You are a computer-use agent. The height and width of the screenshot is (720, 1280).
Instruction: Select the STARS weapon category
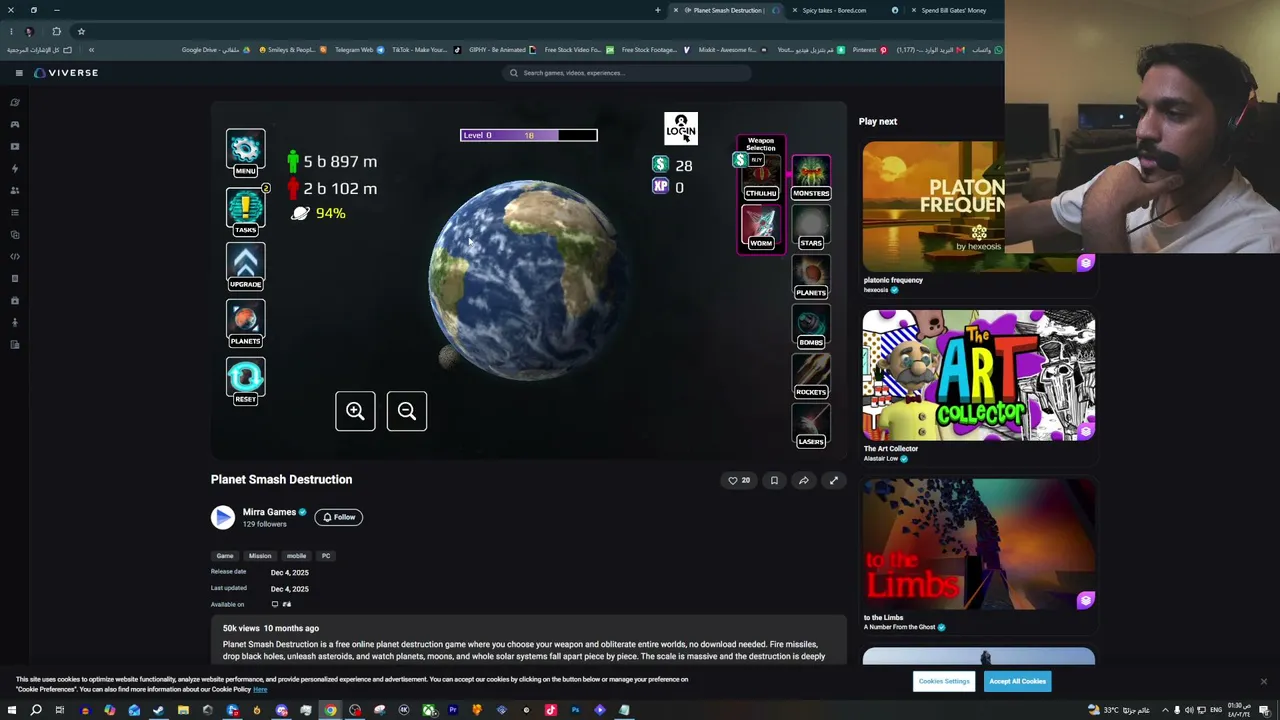pyautogui.click(x=811, y=228)
